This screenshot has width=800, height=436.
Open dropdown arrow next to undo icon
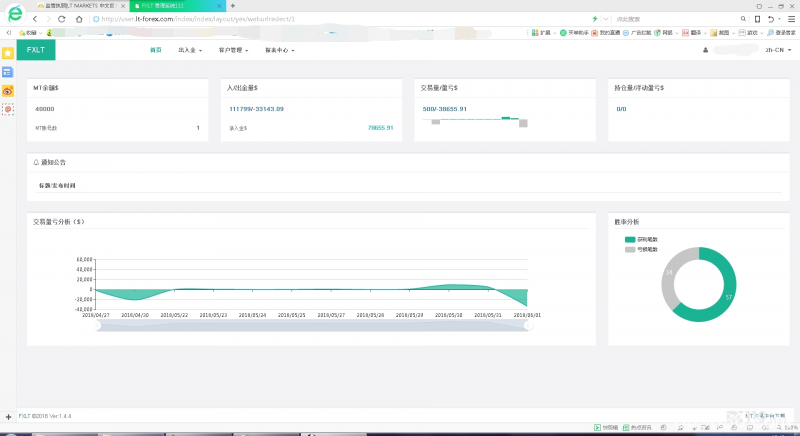pos(779,19)
